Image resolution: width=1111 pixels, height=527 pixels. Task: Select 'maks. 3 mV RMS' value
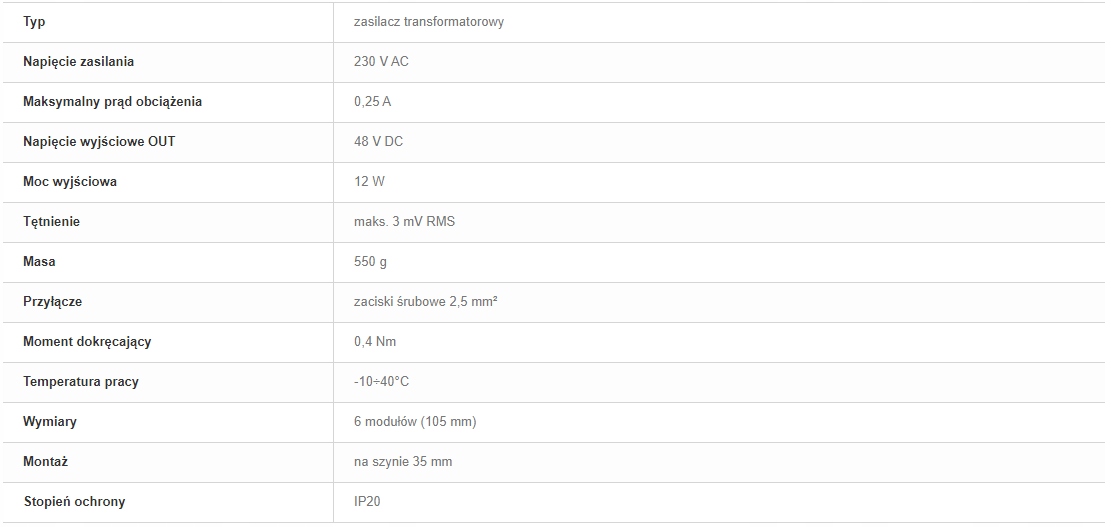(x=404, y=222)
